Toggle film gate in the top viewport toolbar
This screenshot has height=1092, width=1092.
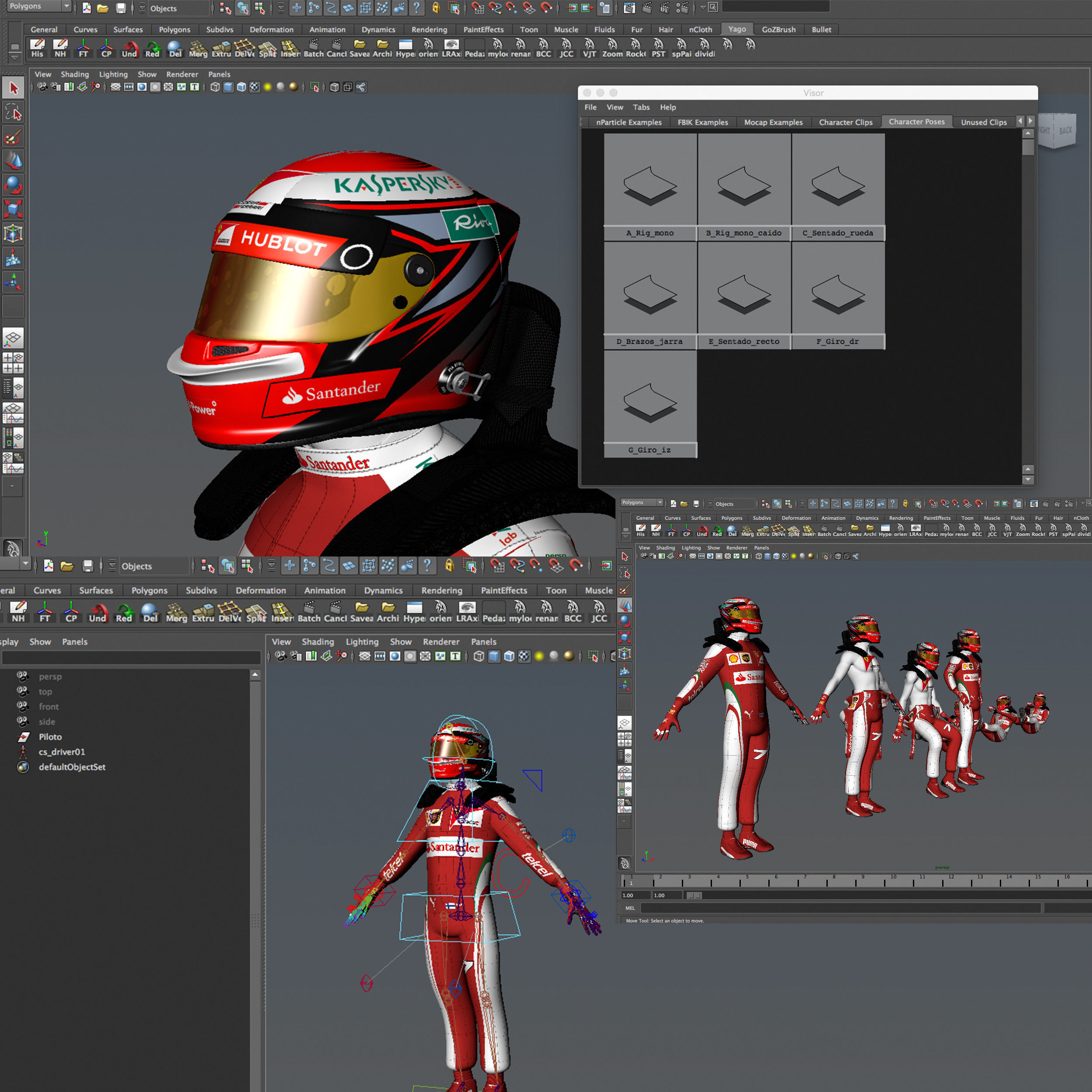pyautogui.click(x=129, y=87)
